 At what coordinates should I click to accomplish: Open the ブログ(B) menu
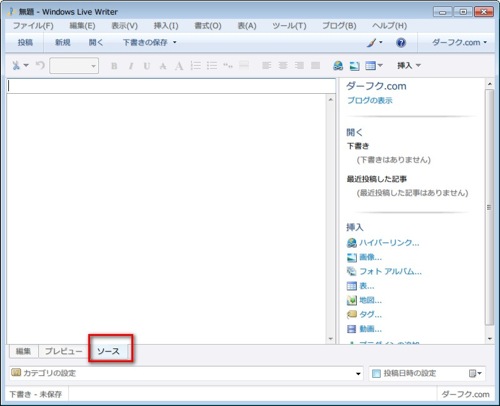[339, 26]
